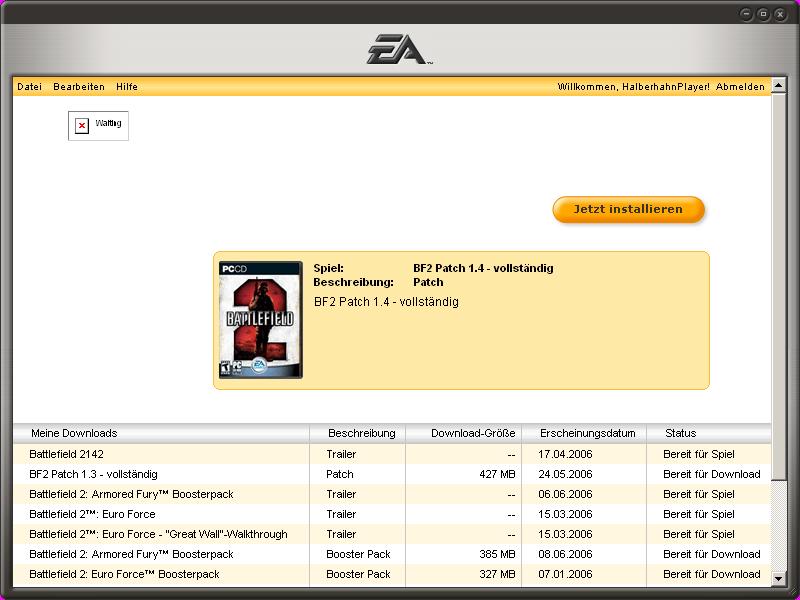The width and height of the screenshot is (800, 600).
Task: Click the Abmelden link
Action: point(740,87)
